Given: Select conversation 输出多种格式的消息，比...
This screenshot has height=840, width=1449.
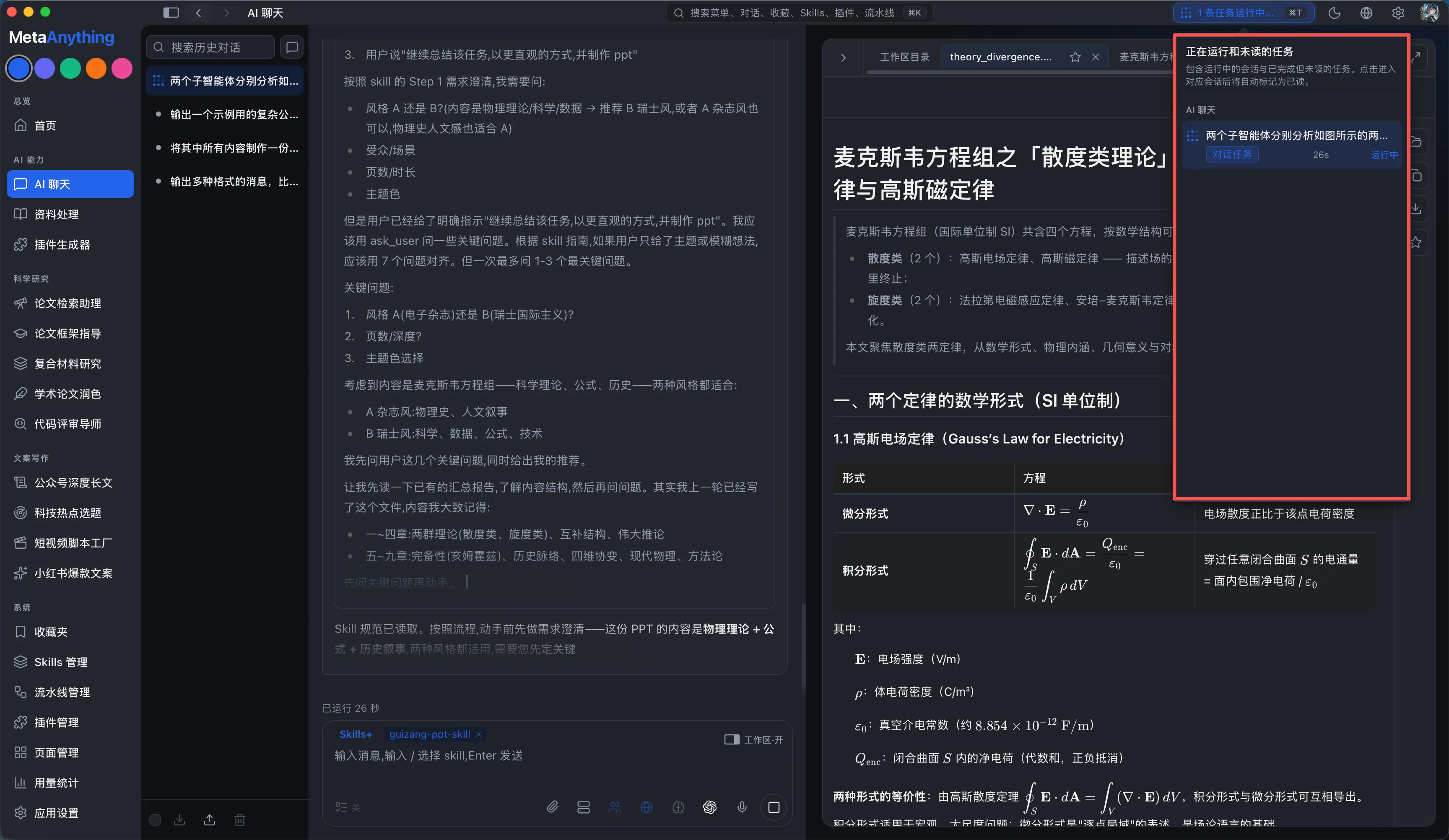Looking at the screenshot, I should tap(225, 181).
